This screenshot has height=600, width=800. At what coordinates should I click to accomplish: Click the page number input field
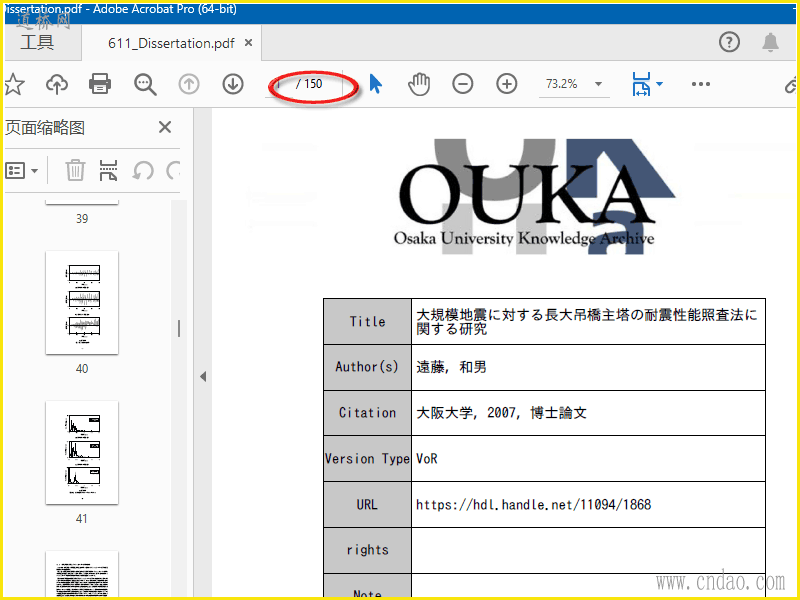click(279, 84)
